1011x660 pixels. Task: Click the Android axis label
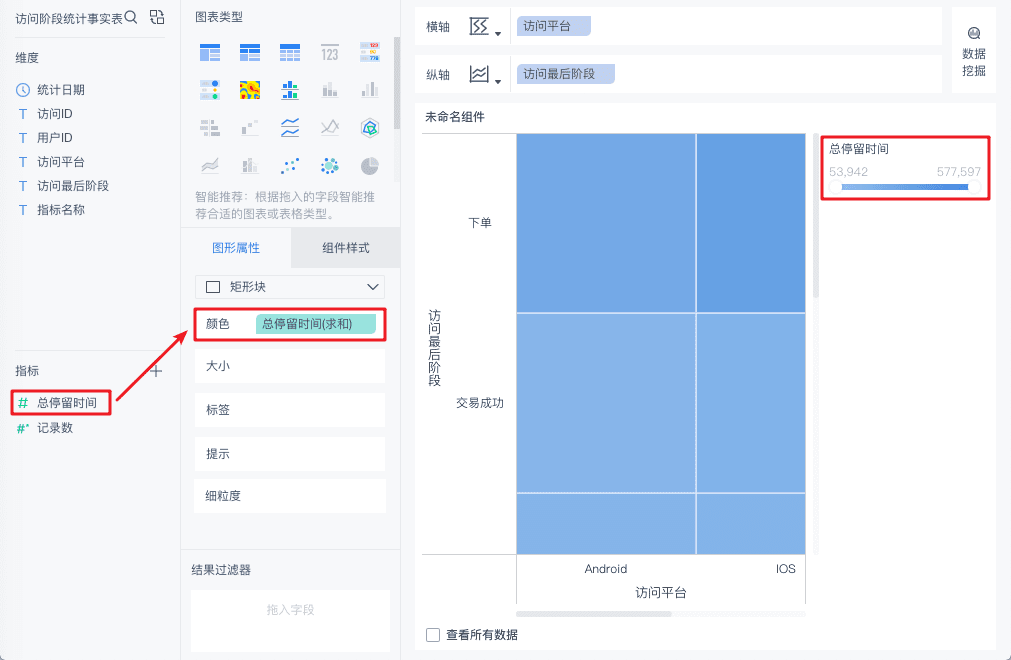coord(605,568)
